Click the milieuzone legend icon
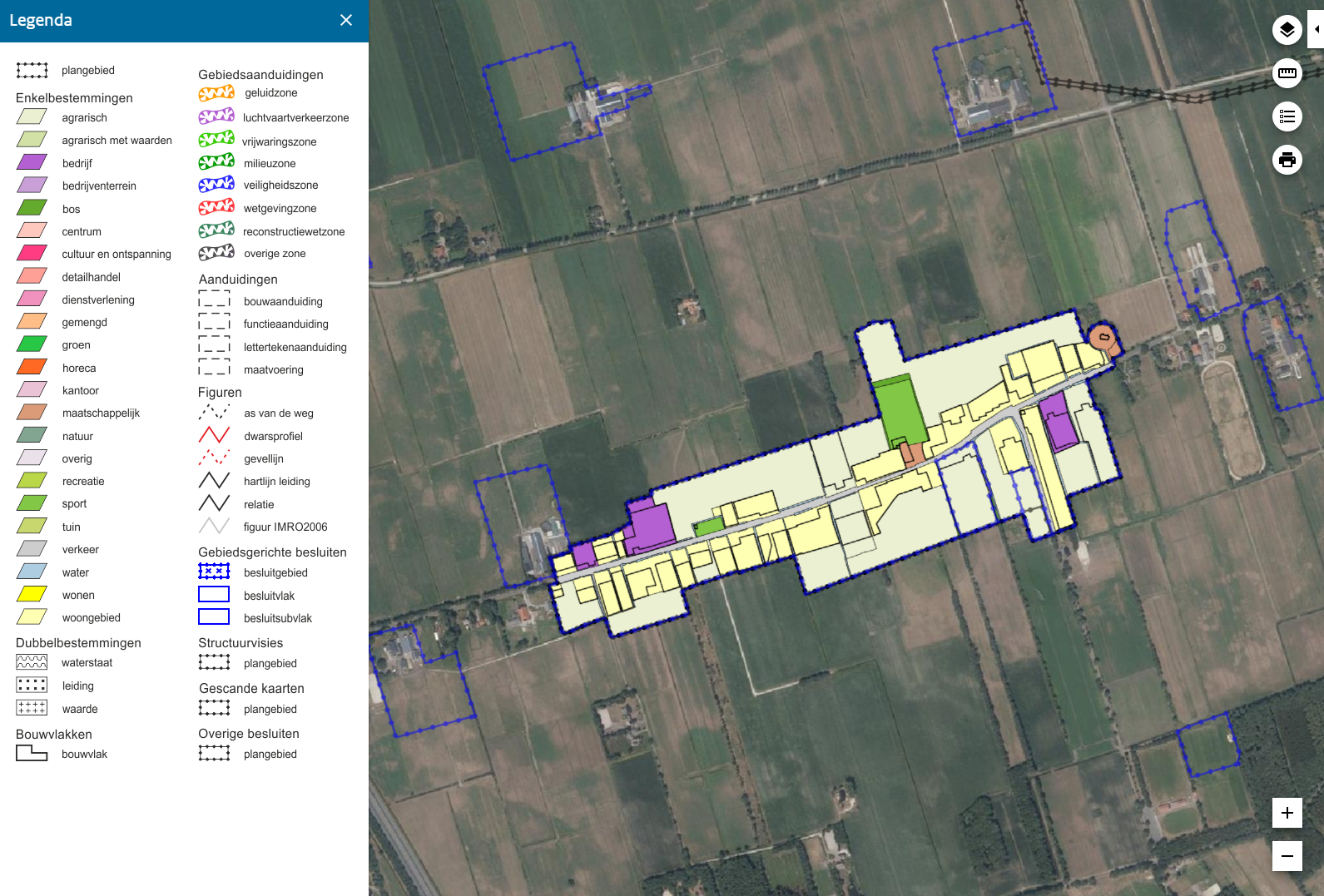Image resolution: width=1324 pixels, height=896 pixels. point(216,162)
